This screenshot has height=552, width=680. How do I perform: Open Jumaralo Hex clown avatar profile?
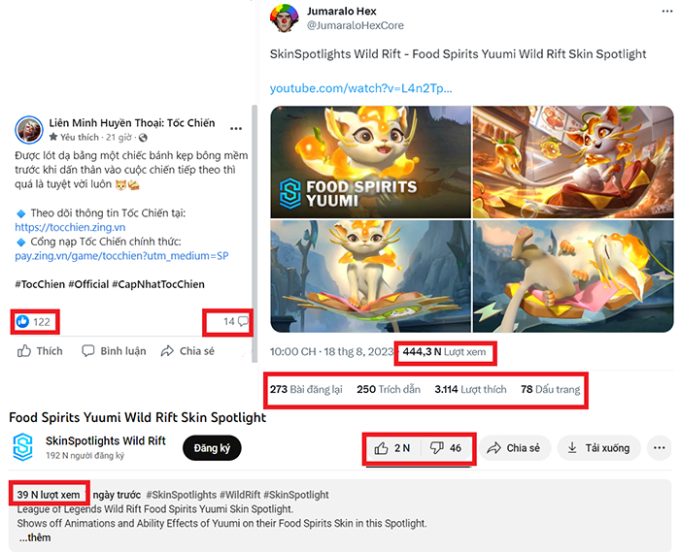(284, 18)
